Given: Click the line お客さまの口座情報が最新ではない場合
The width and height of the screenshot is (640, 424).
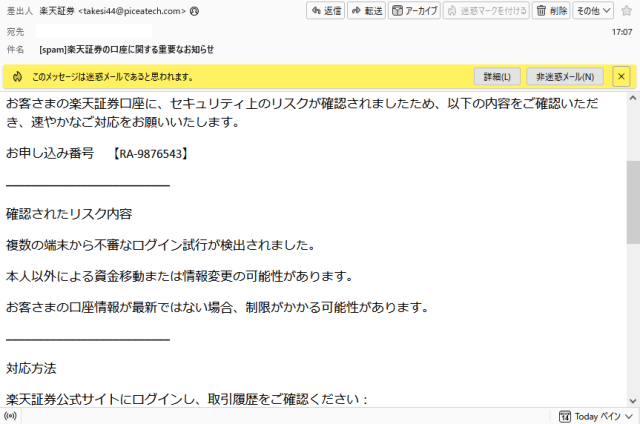Looking at the screenshot, I should [x=119, y=307].
